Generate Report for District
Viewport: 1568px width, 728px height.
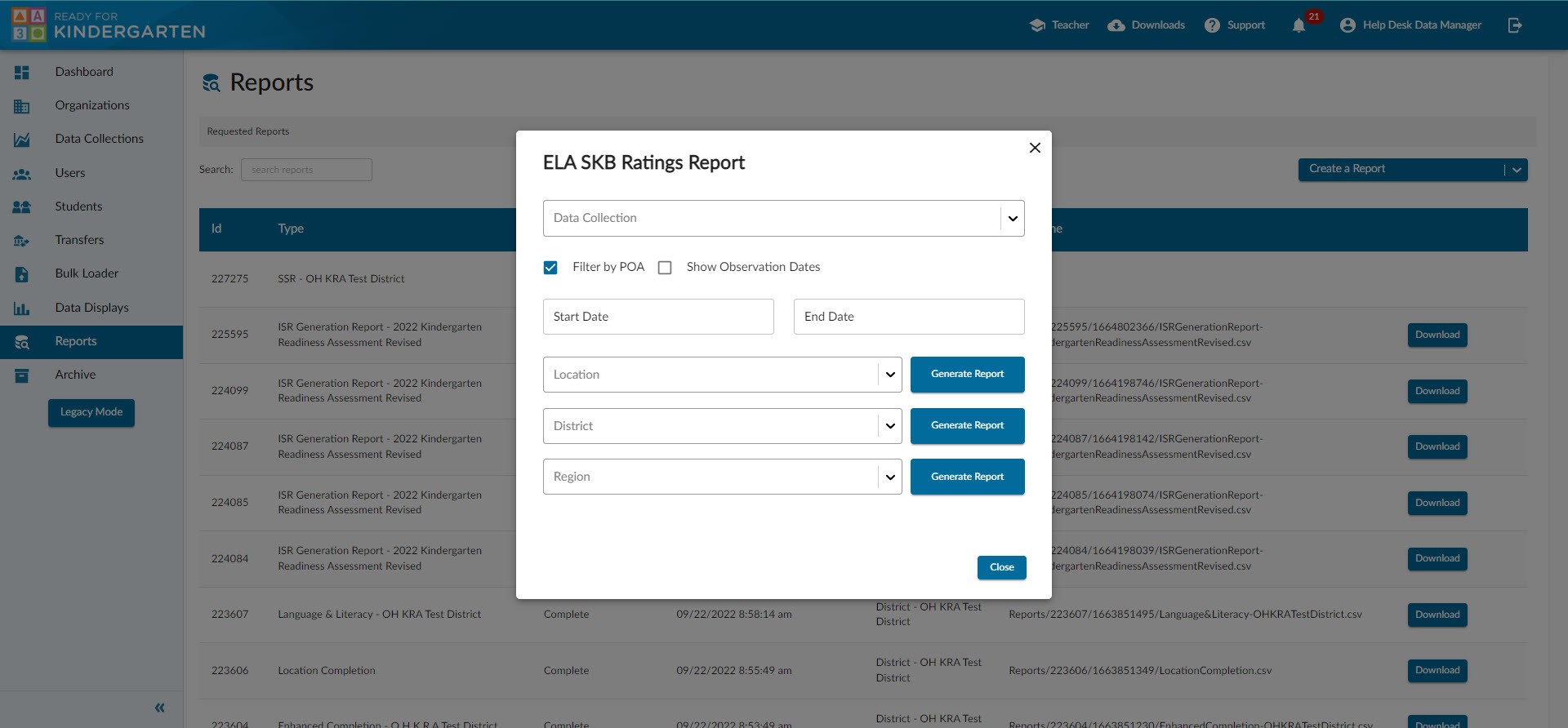tap(967, 426)
